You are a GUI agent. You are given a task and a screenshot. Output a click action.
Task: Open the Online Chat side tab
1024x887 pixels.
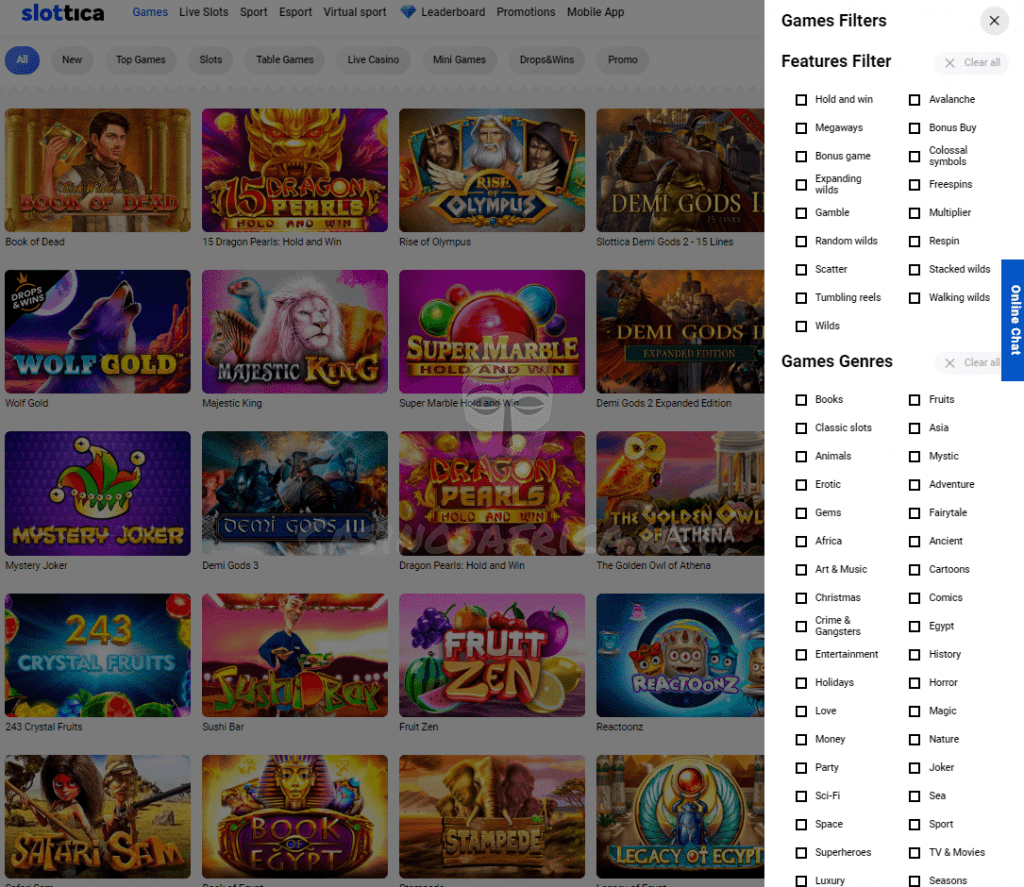coord(1014,320)
